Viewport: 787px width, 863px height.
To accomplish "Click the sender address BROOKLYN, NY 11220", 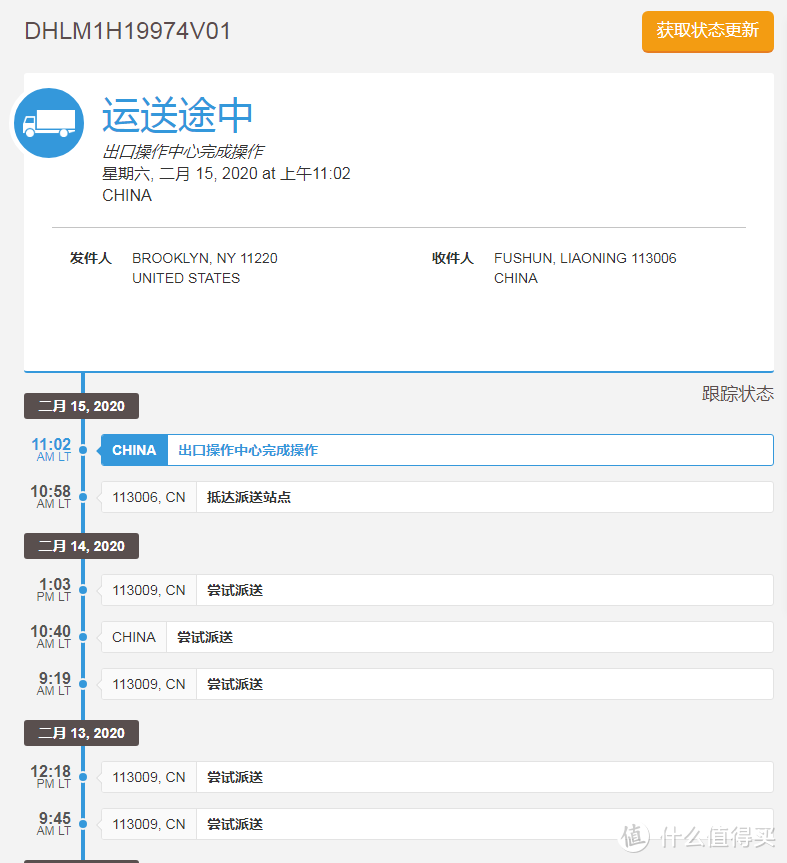I will [205, 258].
